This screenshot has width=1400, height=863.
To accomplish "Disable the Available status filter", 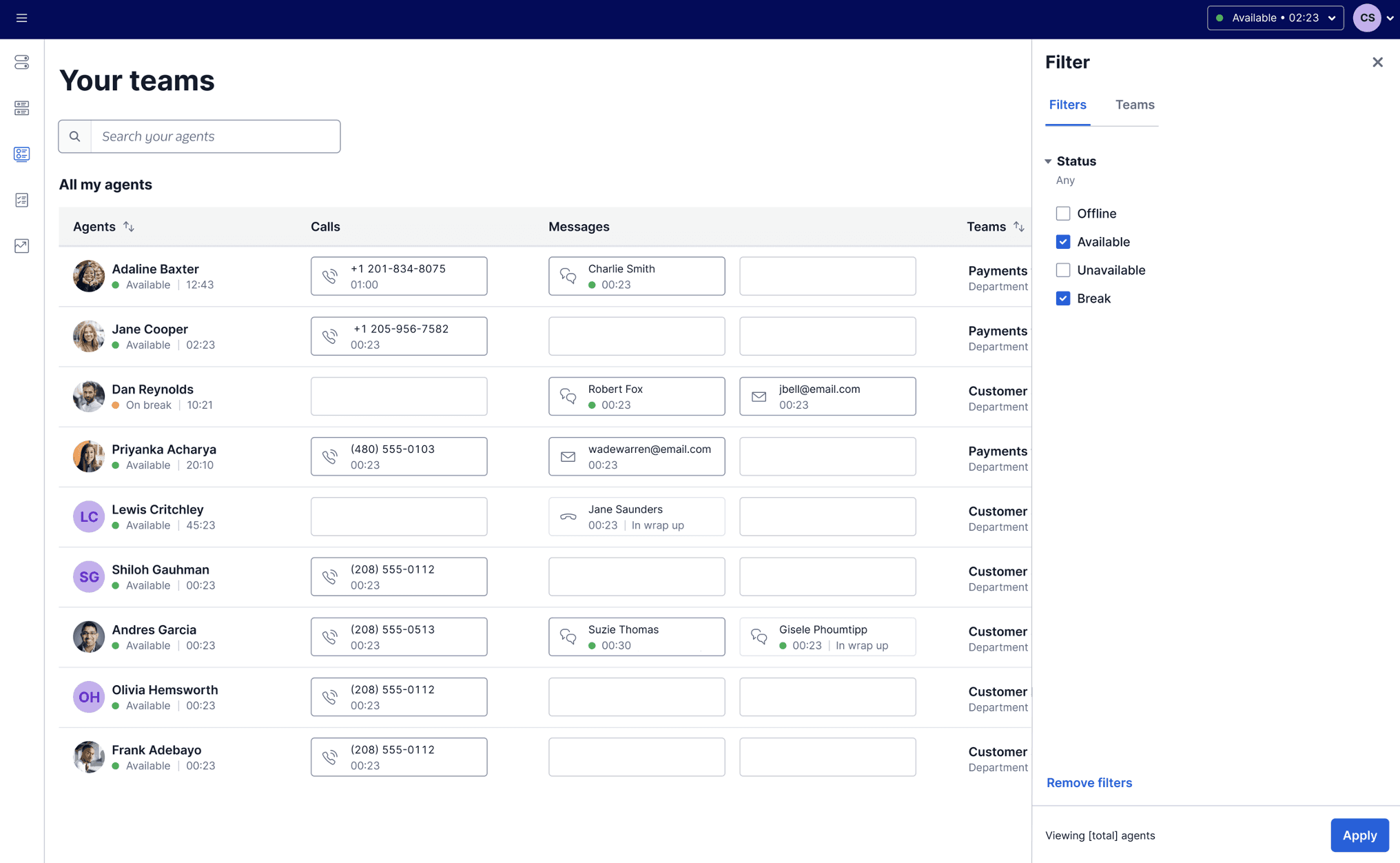I will [1063, 242].
